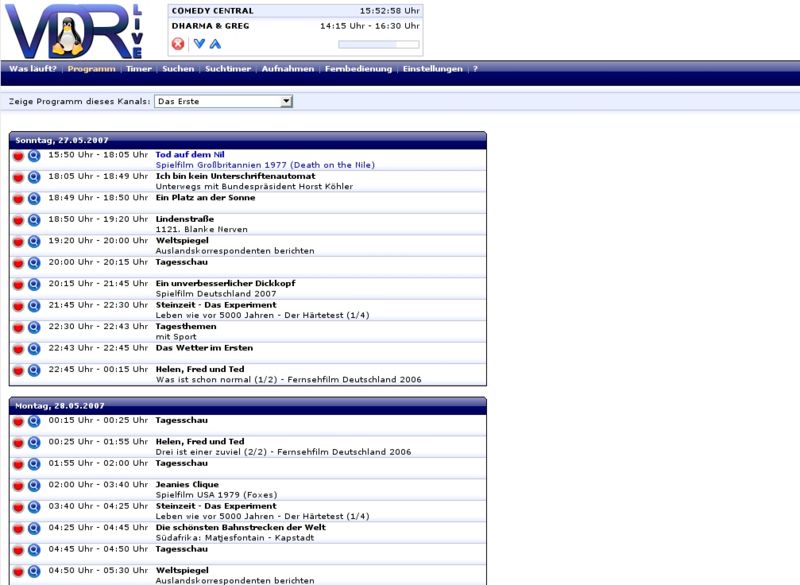Screen dimensions: 800x585
Task: Switch to previous channel with down arrow
Action: point(199,44)
